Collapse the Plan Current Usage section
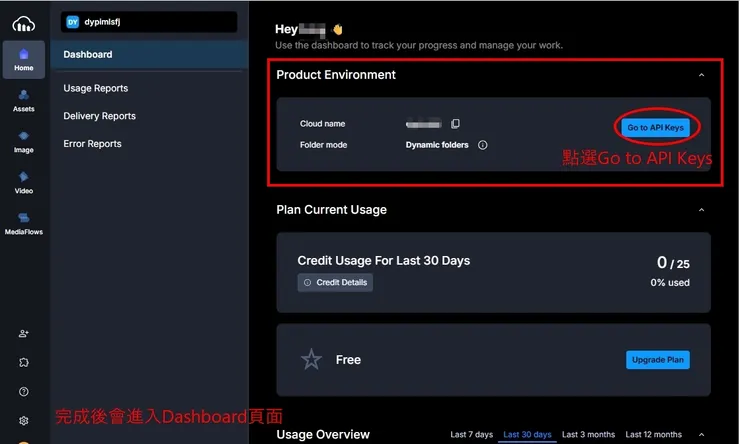 point(701,210)
